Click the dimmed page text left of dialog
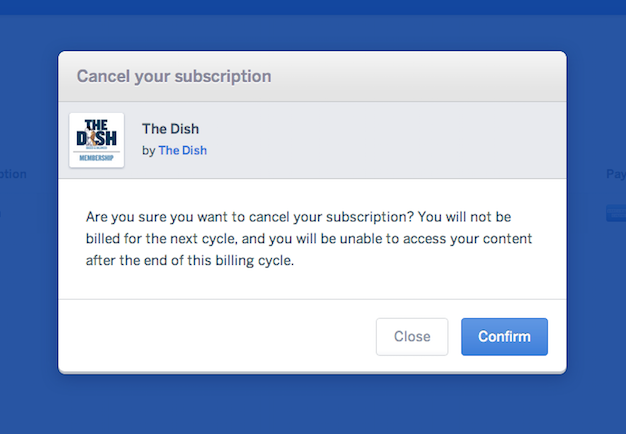Image resolution: width=626 pixels, height=434 pixels. tap(14, 174)
